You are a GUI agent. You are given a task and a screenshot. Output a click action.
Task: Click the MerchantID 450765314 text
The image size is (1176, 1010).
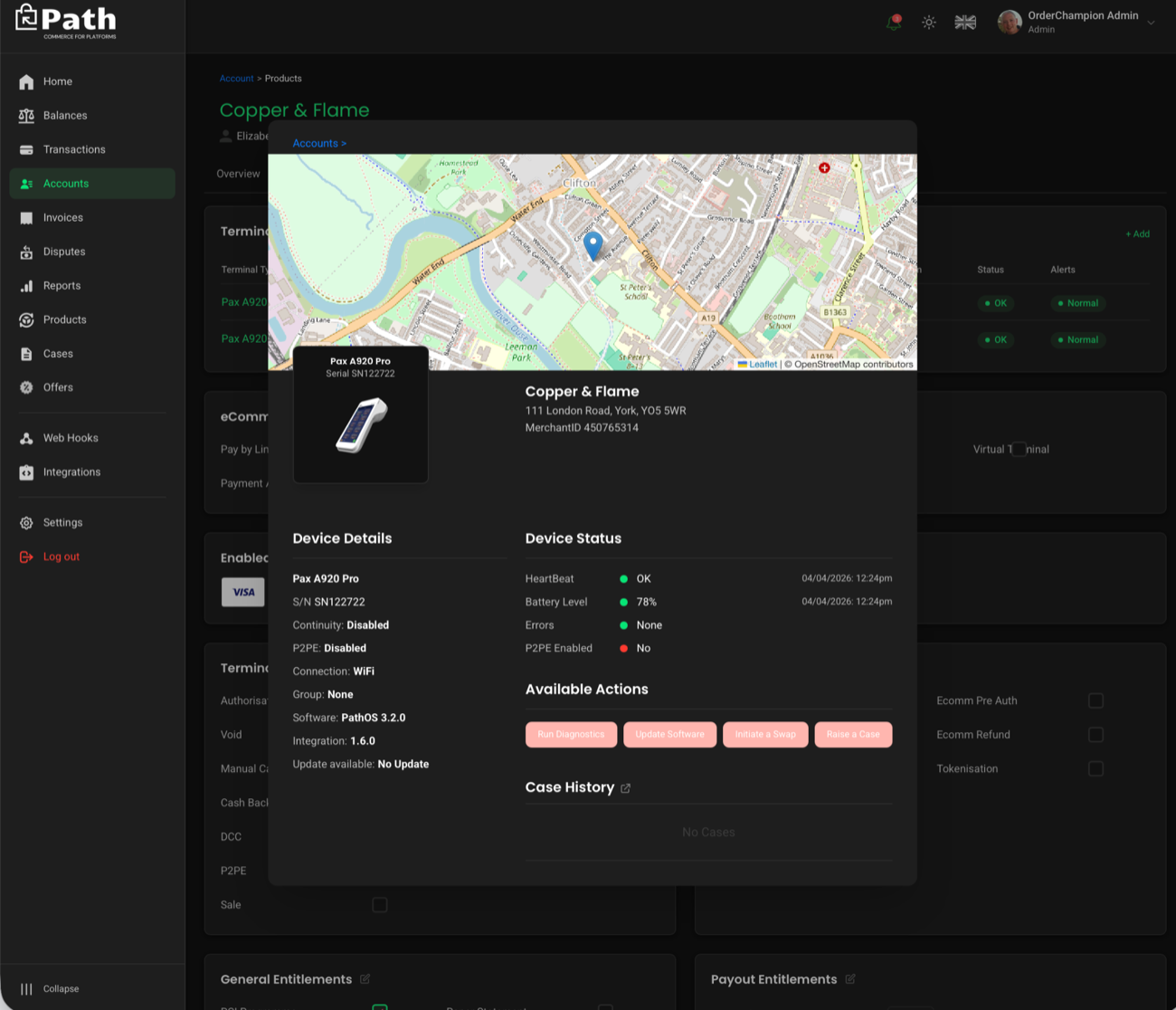582,428
